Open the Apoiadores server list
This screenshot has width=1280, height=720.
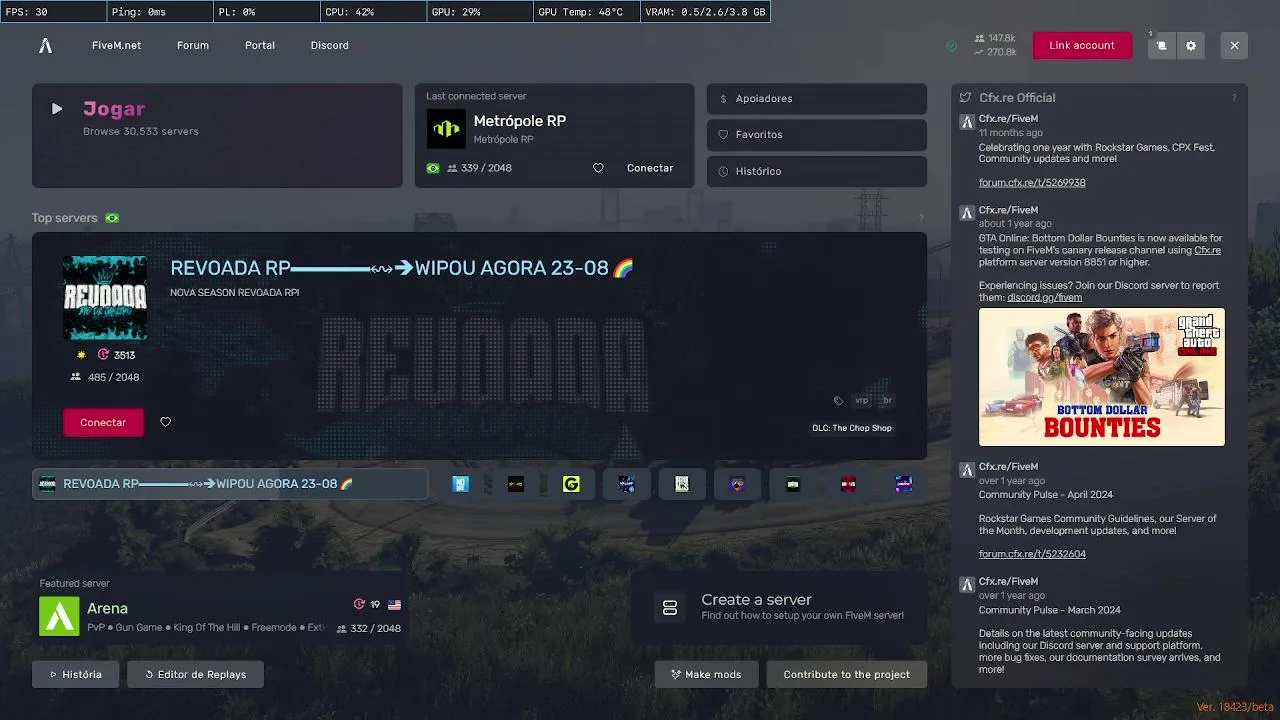[x=817, y=98]
